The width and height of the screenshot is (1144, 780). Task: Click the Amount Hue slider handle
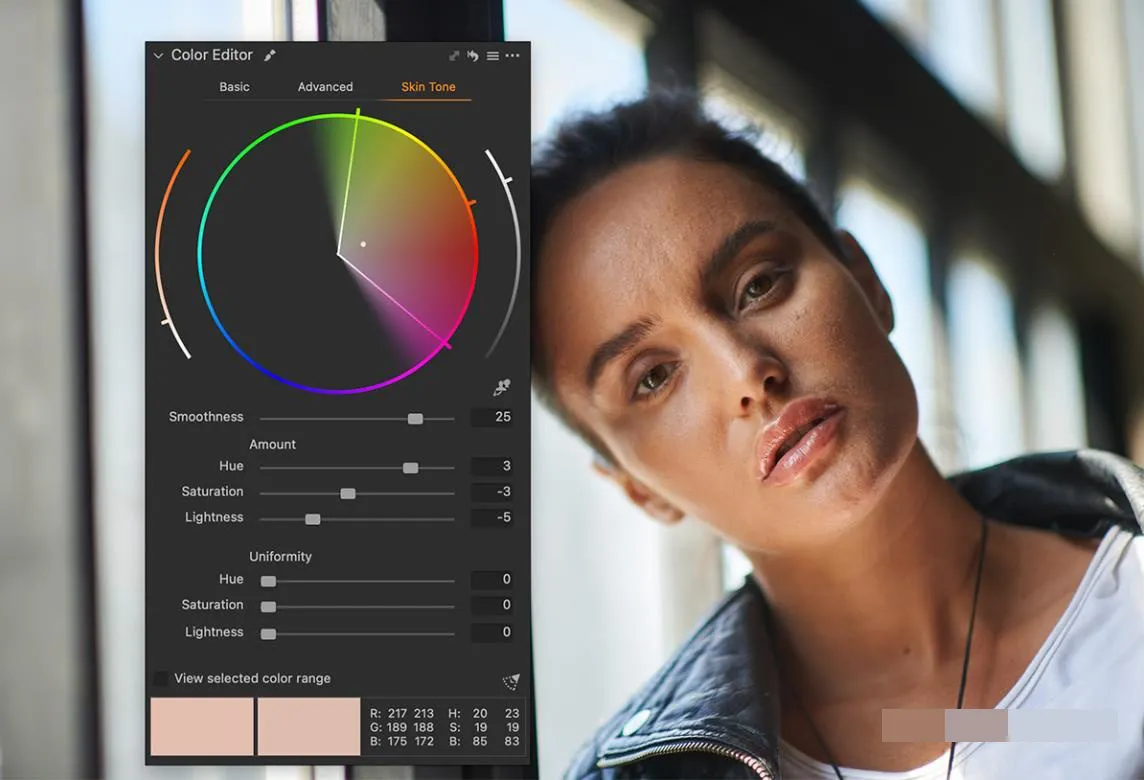(x=411, y=468)
